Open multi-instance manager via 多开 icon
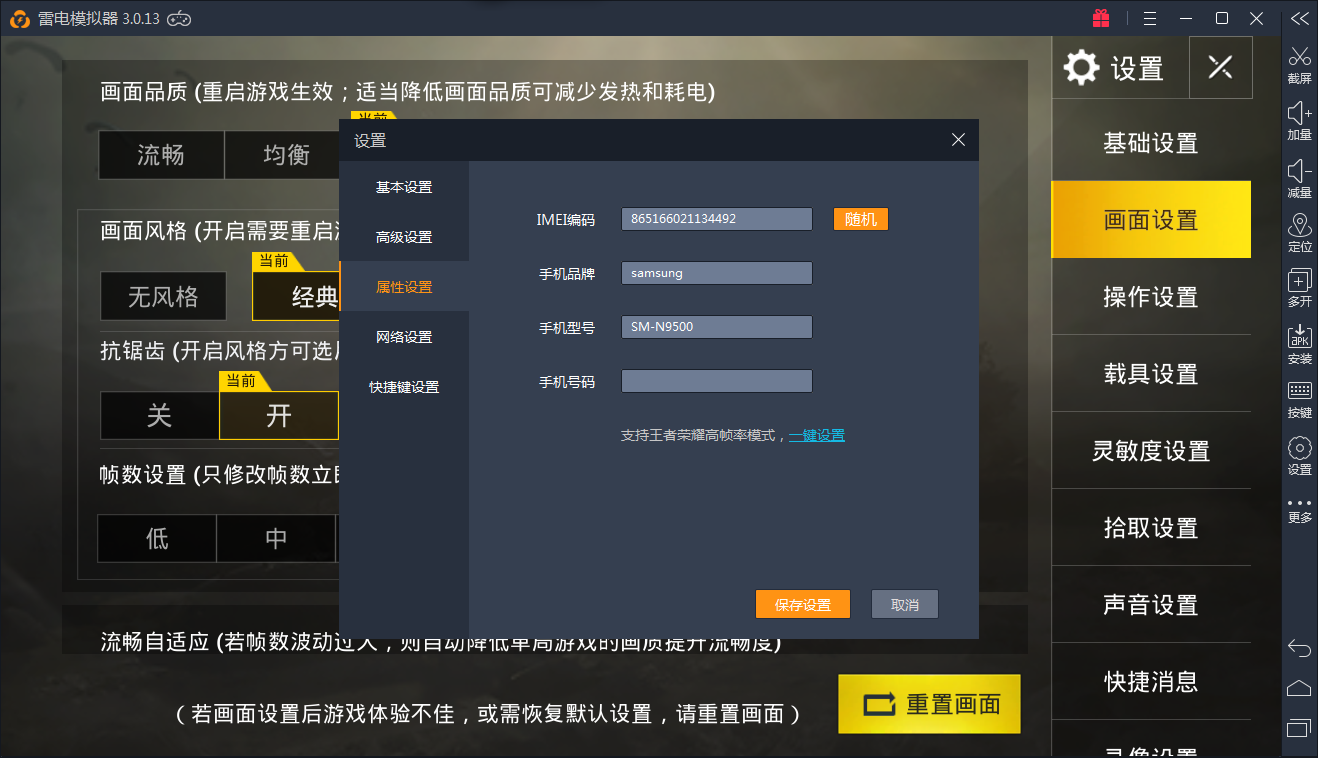The image size is (1318, 758). pyautogui.click(x=1299, y=289)
